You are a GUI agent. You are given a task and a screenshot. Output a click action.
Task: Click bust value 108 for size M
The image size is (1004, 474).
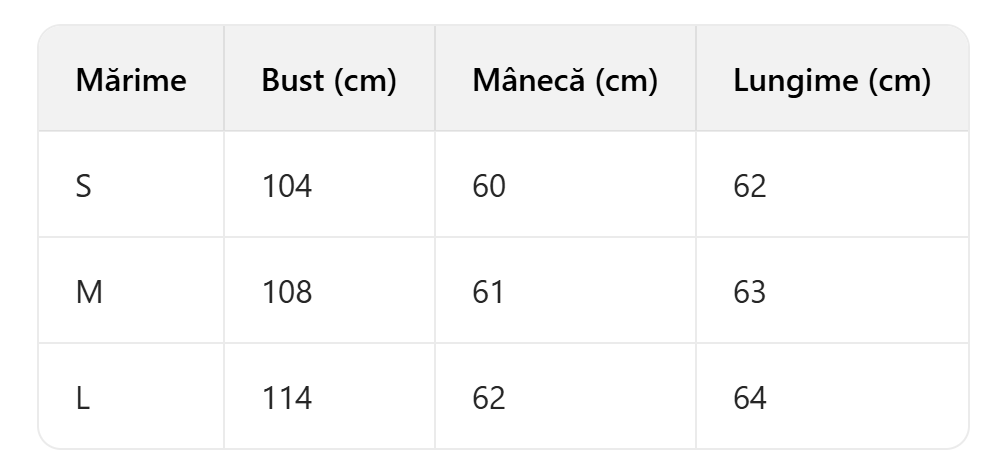(286, 292)
